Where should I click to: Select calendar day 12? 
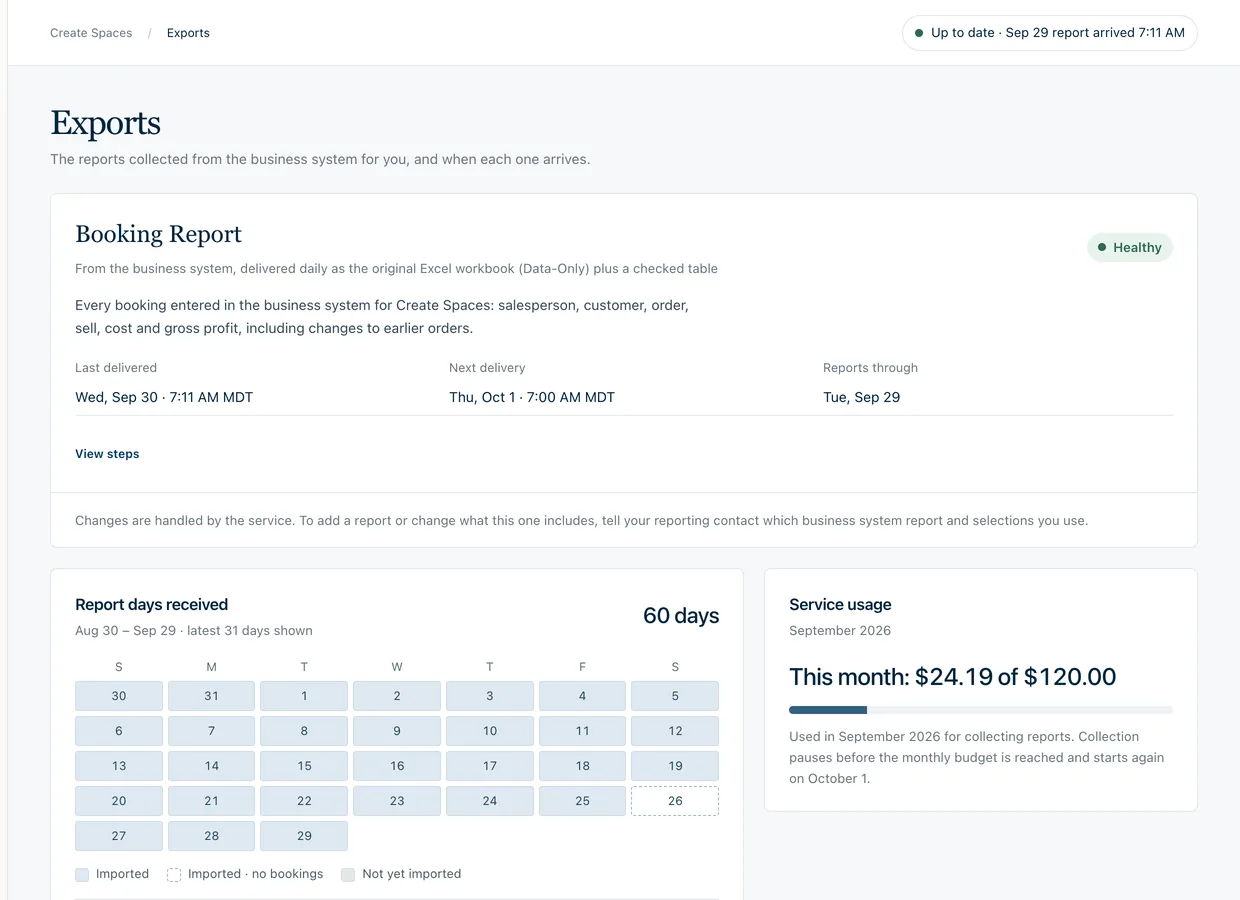point(675,731)
